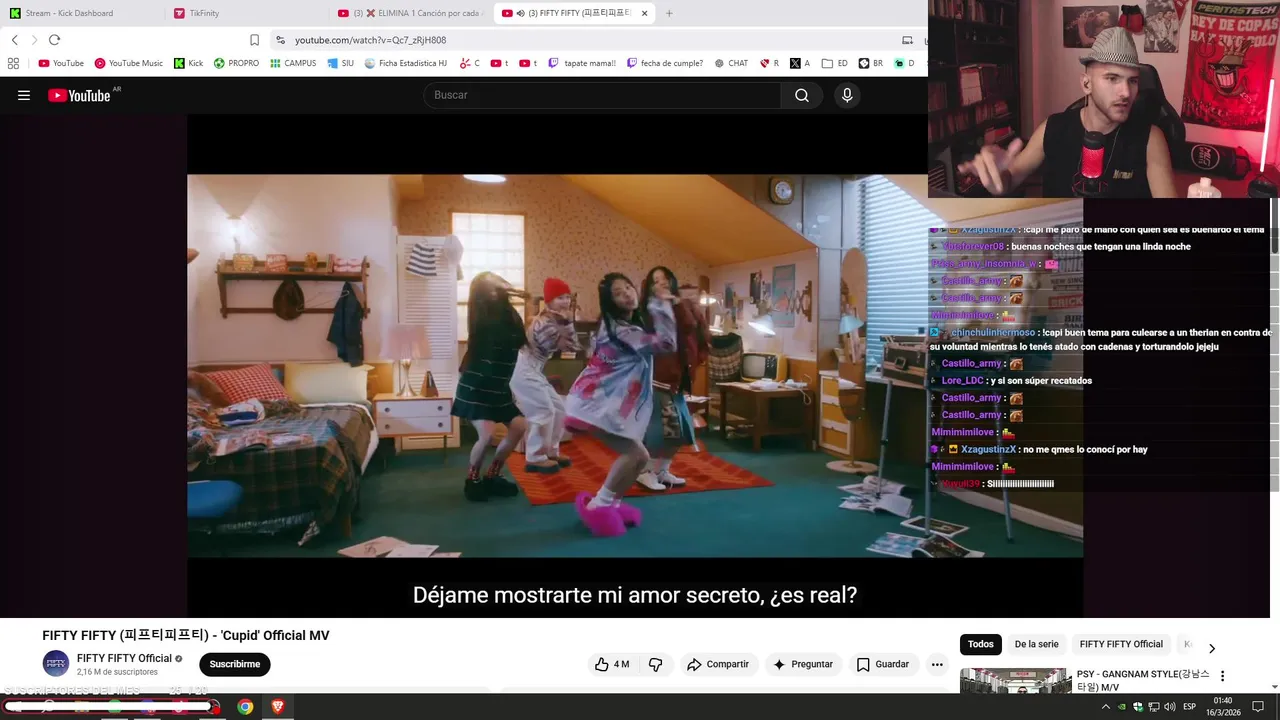1280x720 pixels.
Task: Bookmark this page with the bookmark icon
Action: (x=254, y=40)
